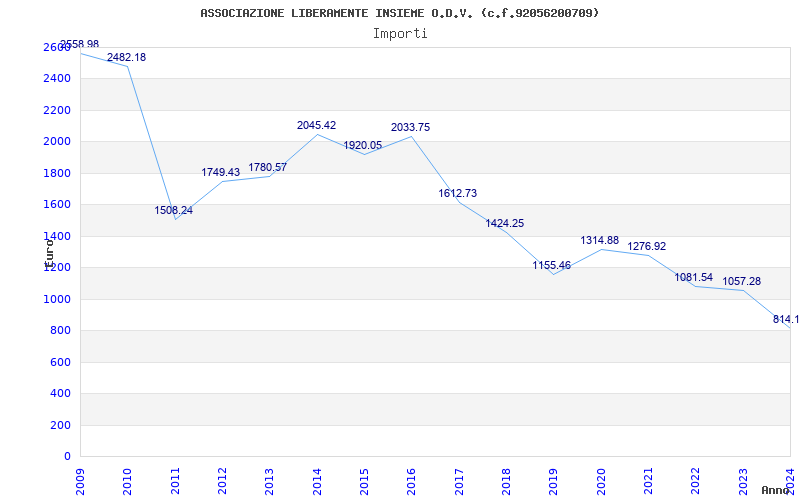Select the 2033.75 peak label for 2016
The width and height of the screenshot is (800, 500).
tap(410, 128)
